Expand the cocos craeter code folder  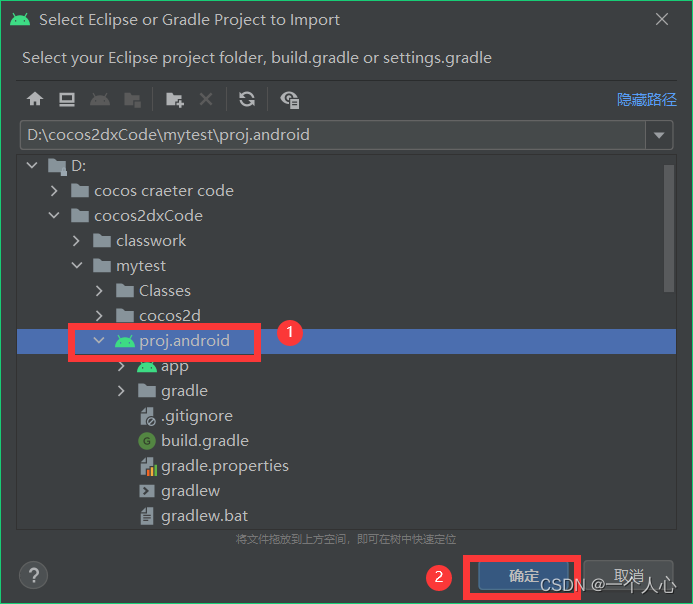tap(54, 191)
